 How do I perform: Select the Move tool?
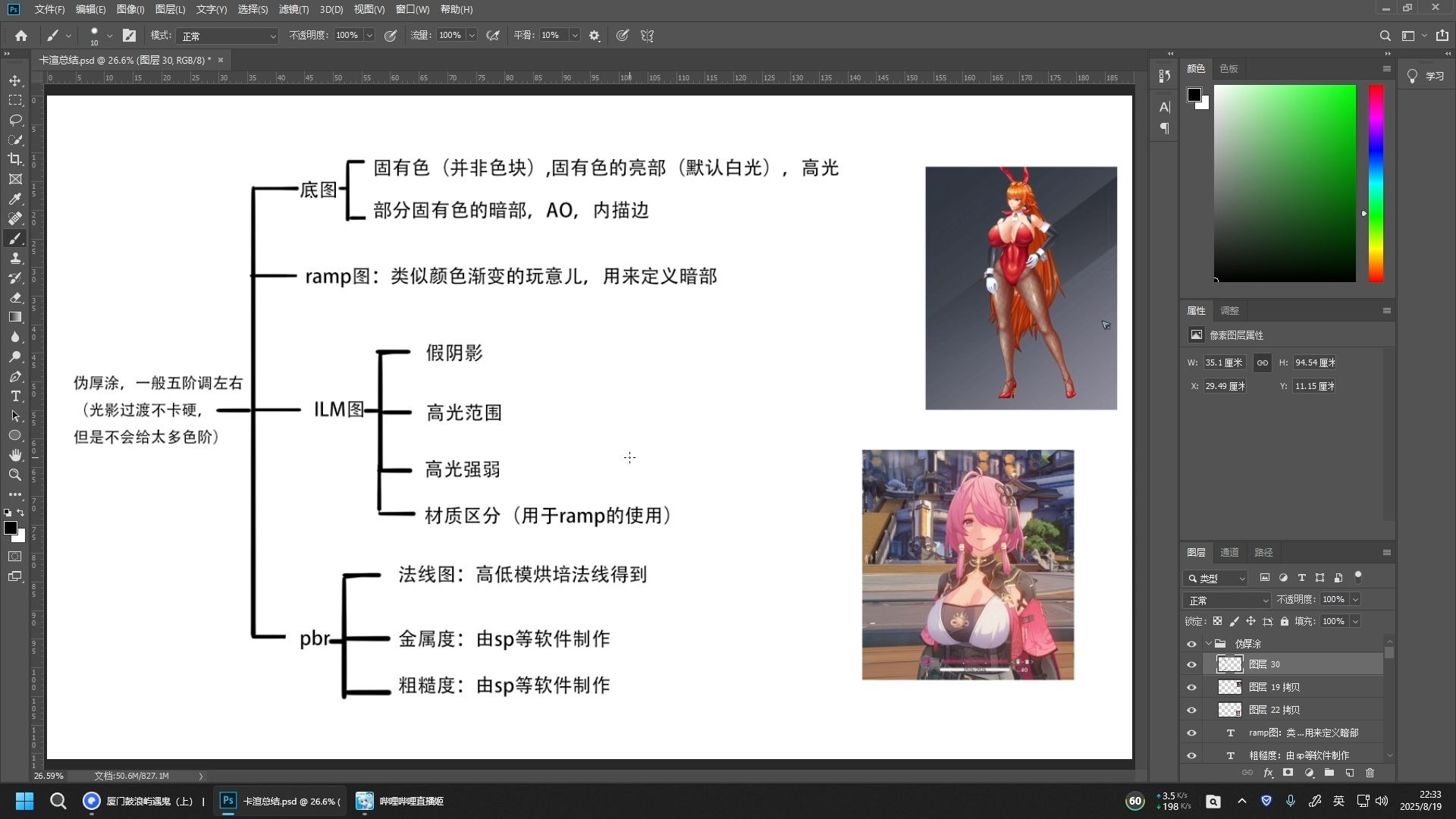15,80
